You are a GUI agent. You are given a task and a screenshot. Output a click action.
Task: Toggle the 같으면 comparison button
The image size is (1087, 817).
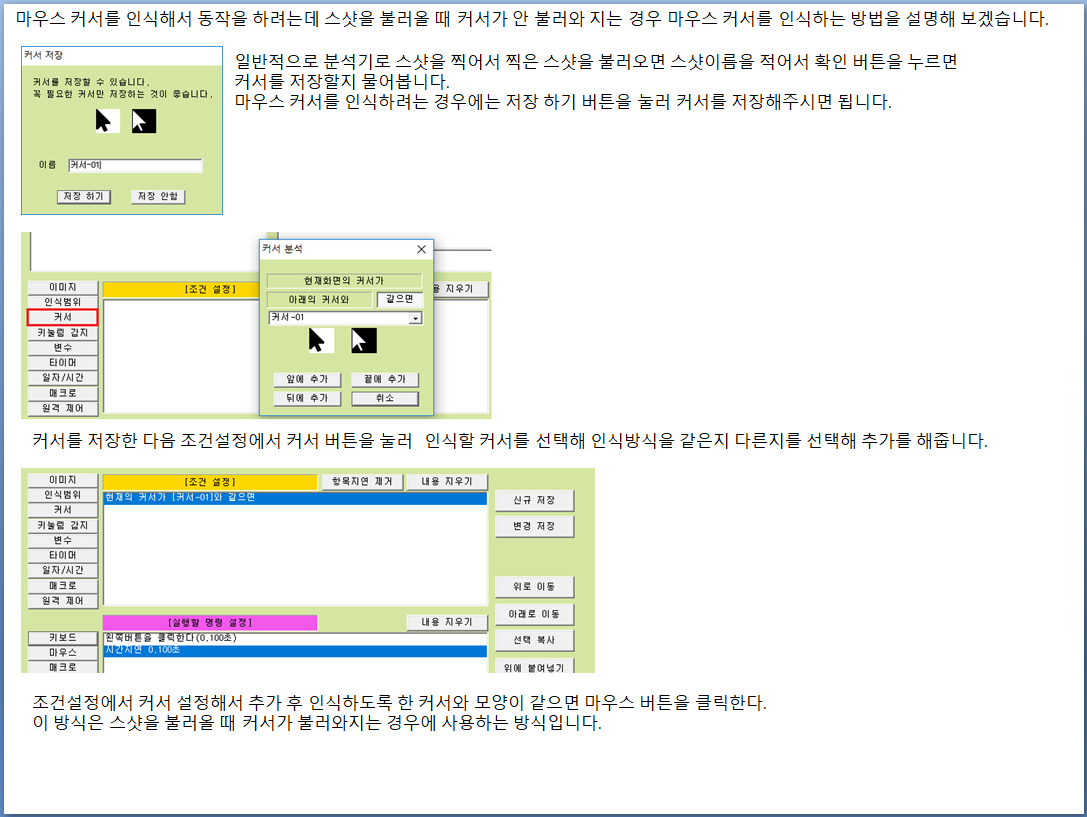click(x=399, y=299)
